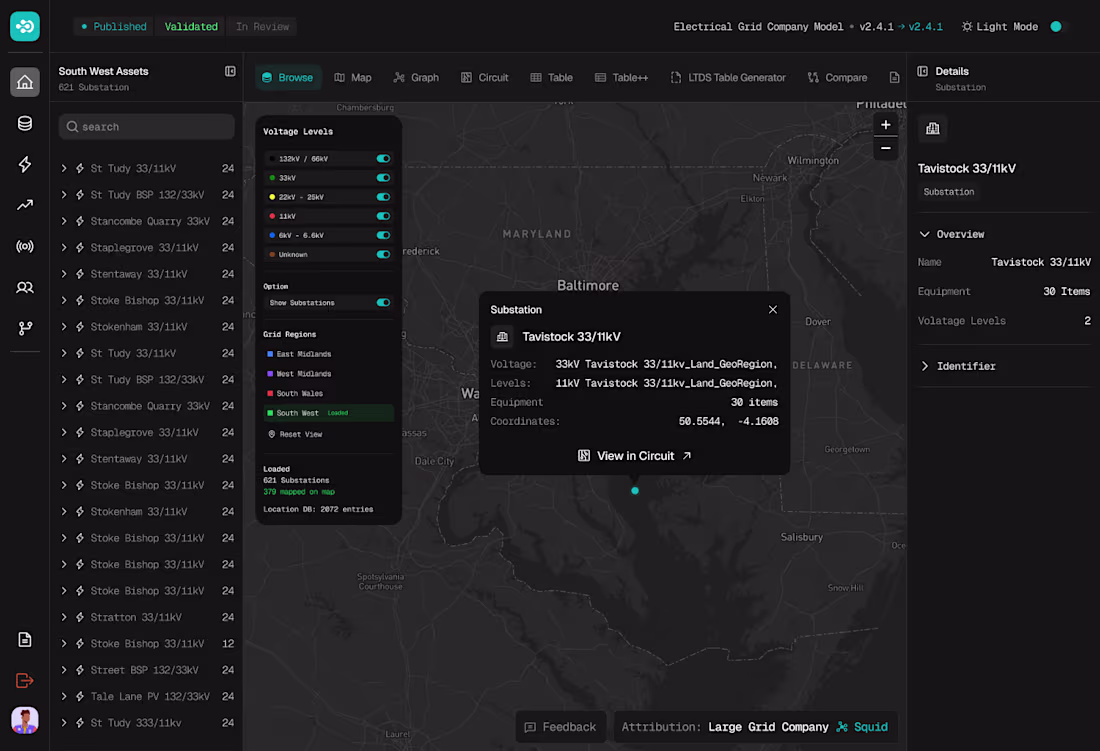Screen dimensions: 1100x751
Task: Select East Midlands grid region swatch
Action: pos(270,354)
